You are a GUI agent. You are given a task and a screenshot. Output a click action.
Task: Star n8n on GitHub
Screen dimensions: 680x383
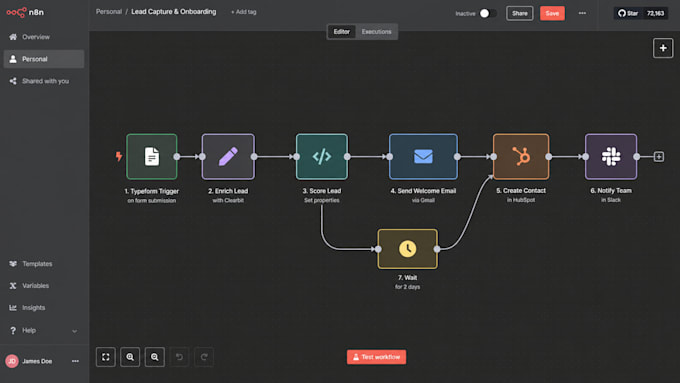(x=628, y=13)
